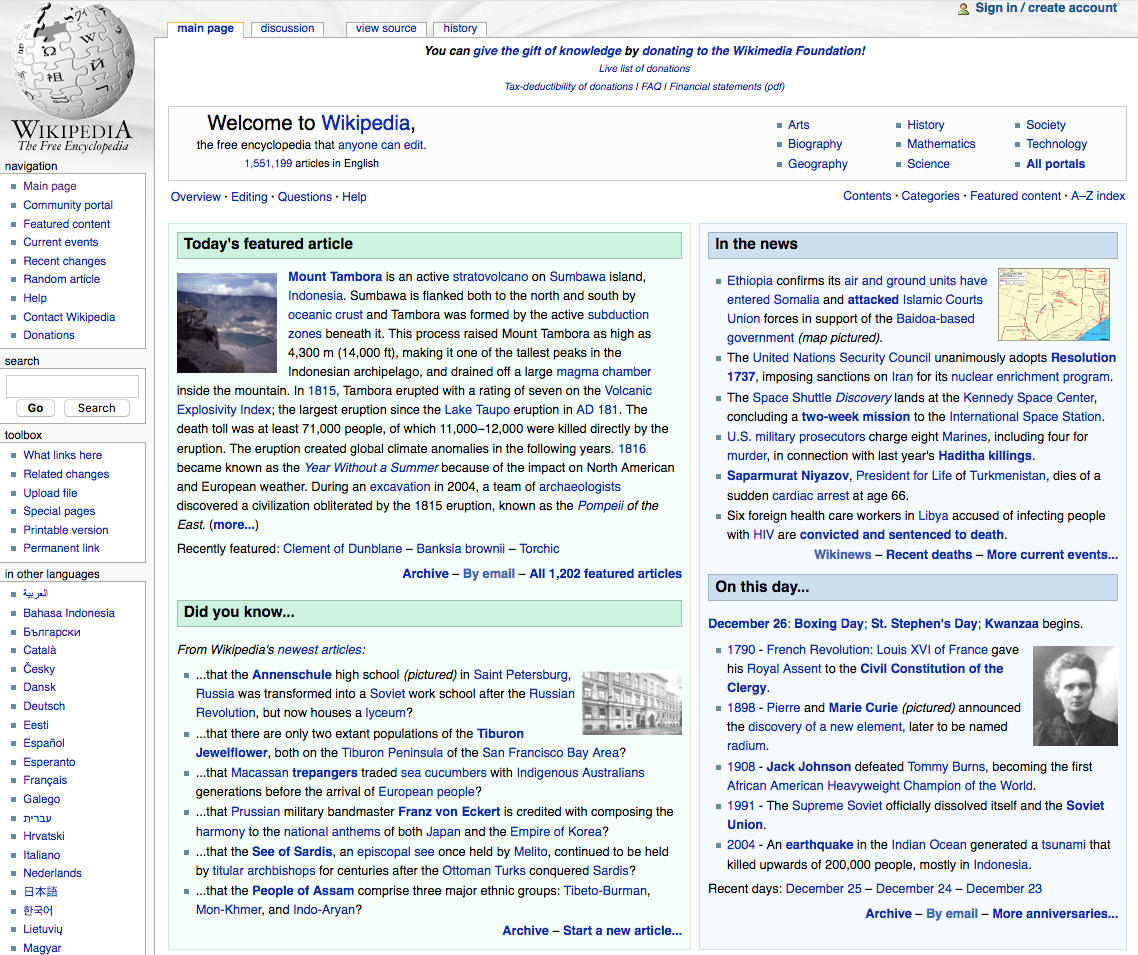Open the Arts portal

(x=798, y=125)
